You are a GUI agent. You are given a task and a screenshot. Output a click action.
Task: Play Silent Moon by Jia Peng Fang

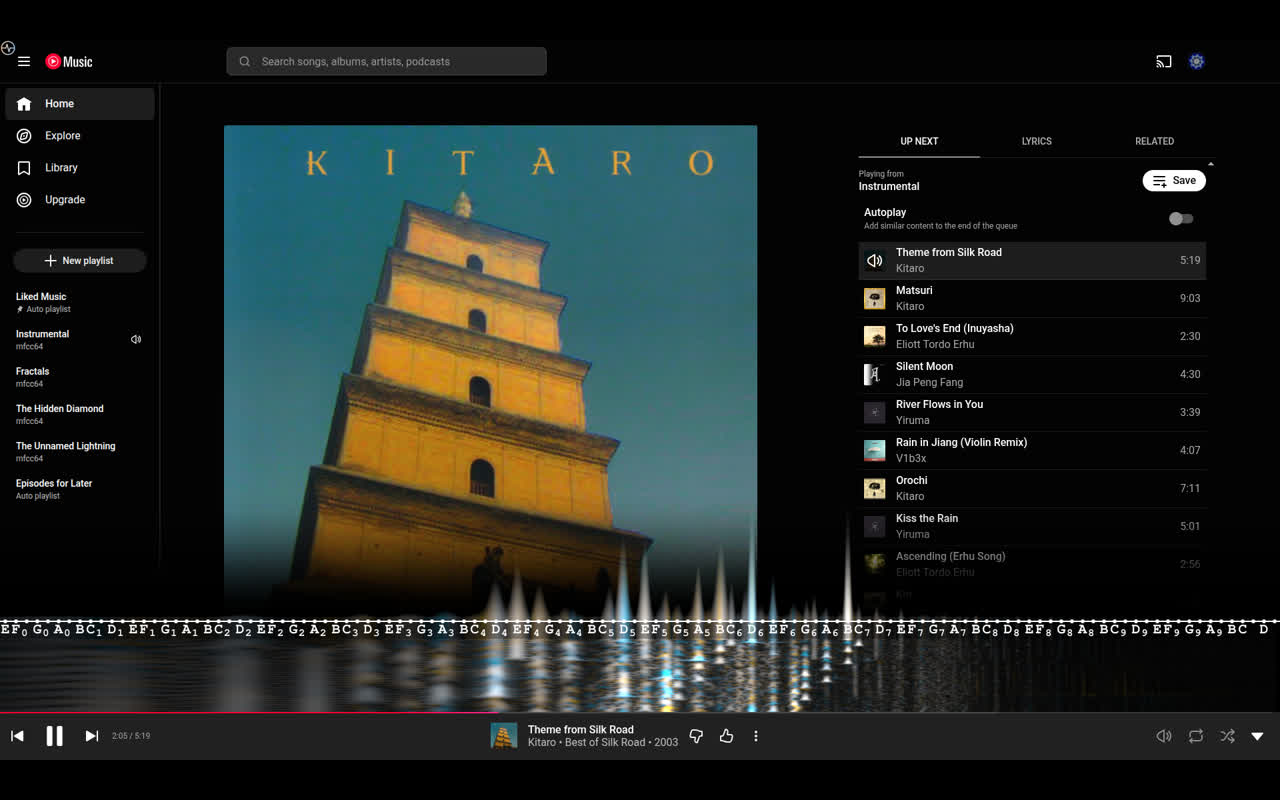(1032, 374)
